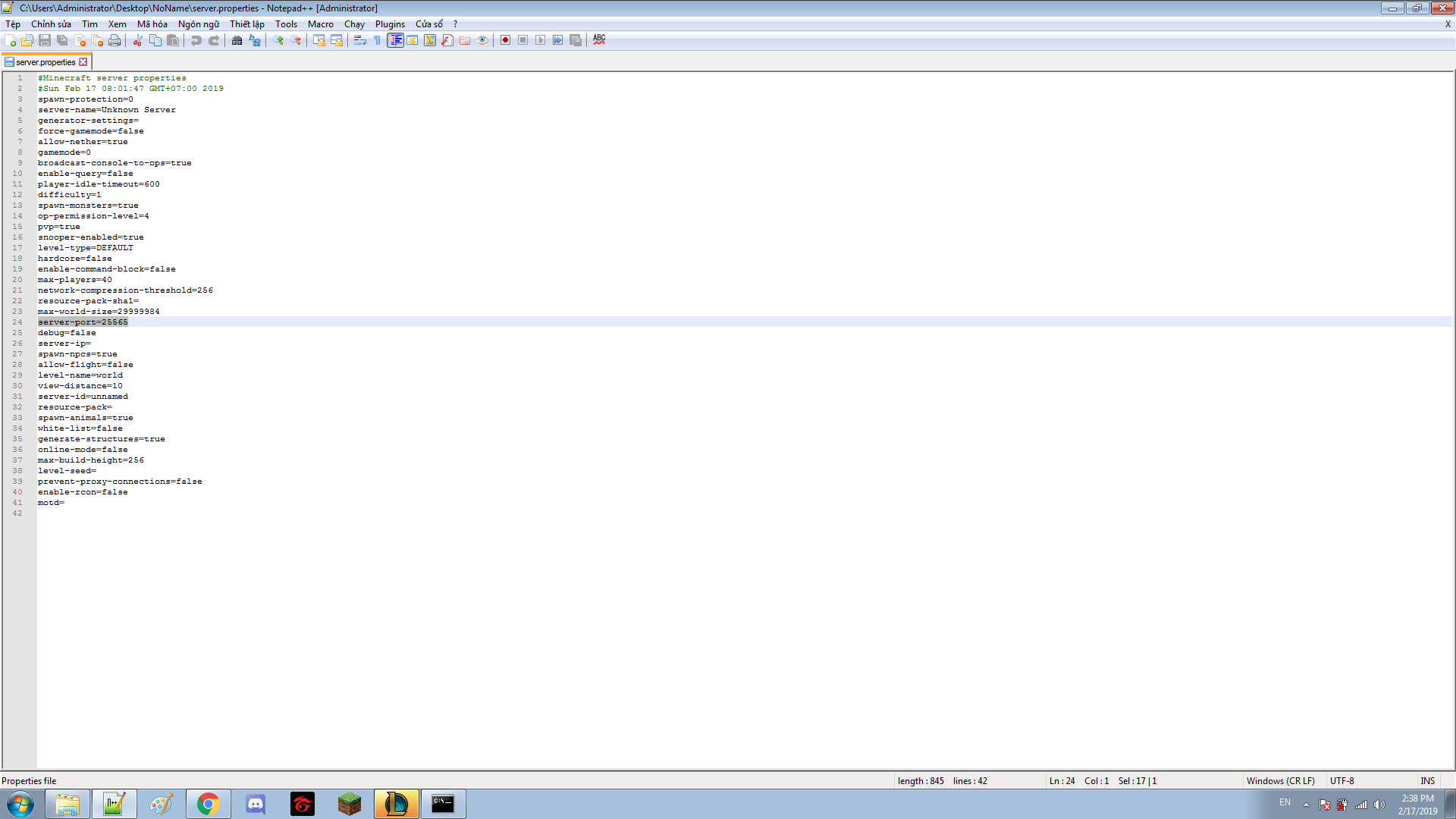Toggle show all characters pilcrow icon
The image size is (1456, 819).
pyautogui.click(x=378, y=40)
